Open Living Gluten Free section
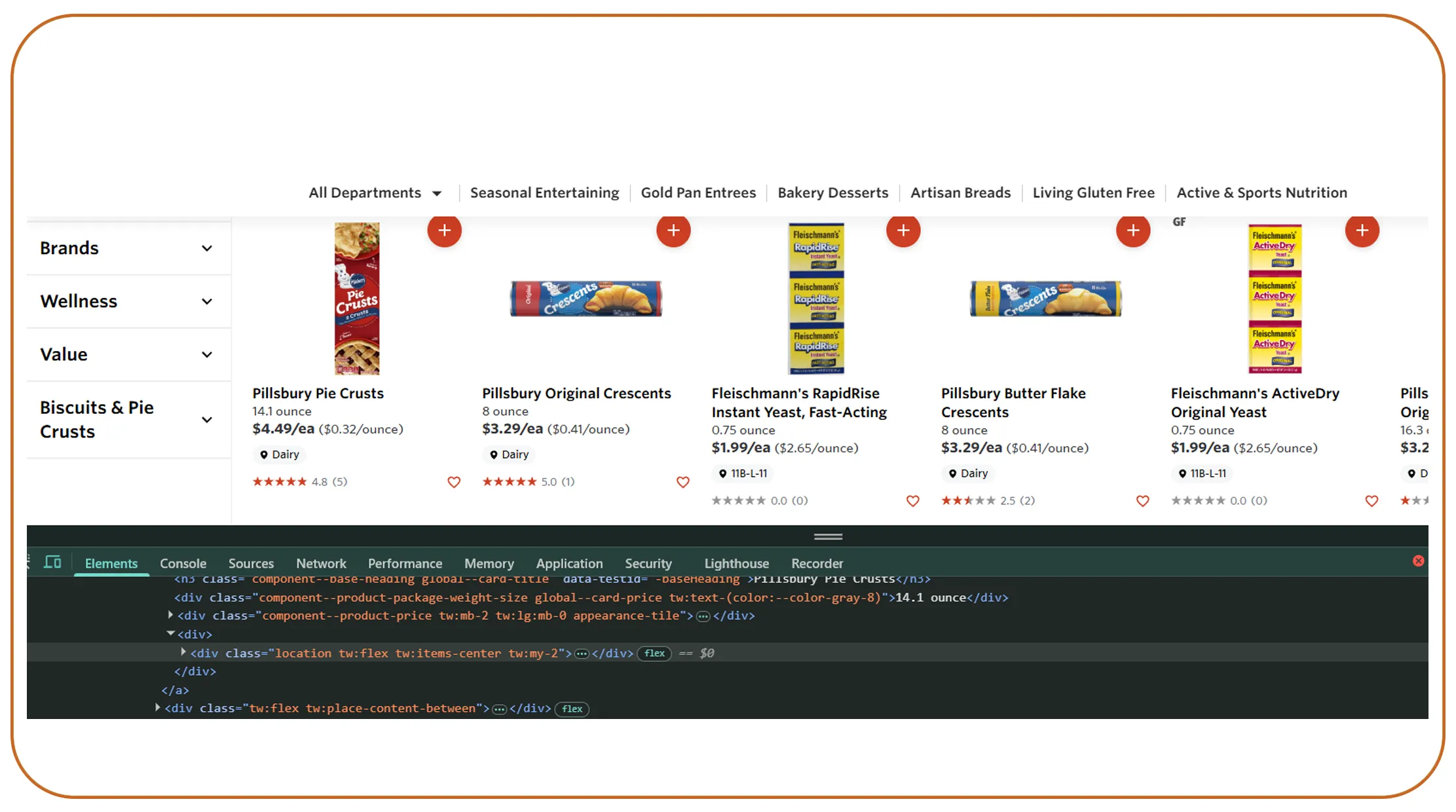 pyautogui.click(x=1094, y=193)
